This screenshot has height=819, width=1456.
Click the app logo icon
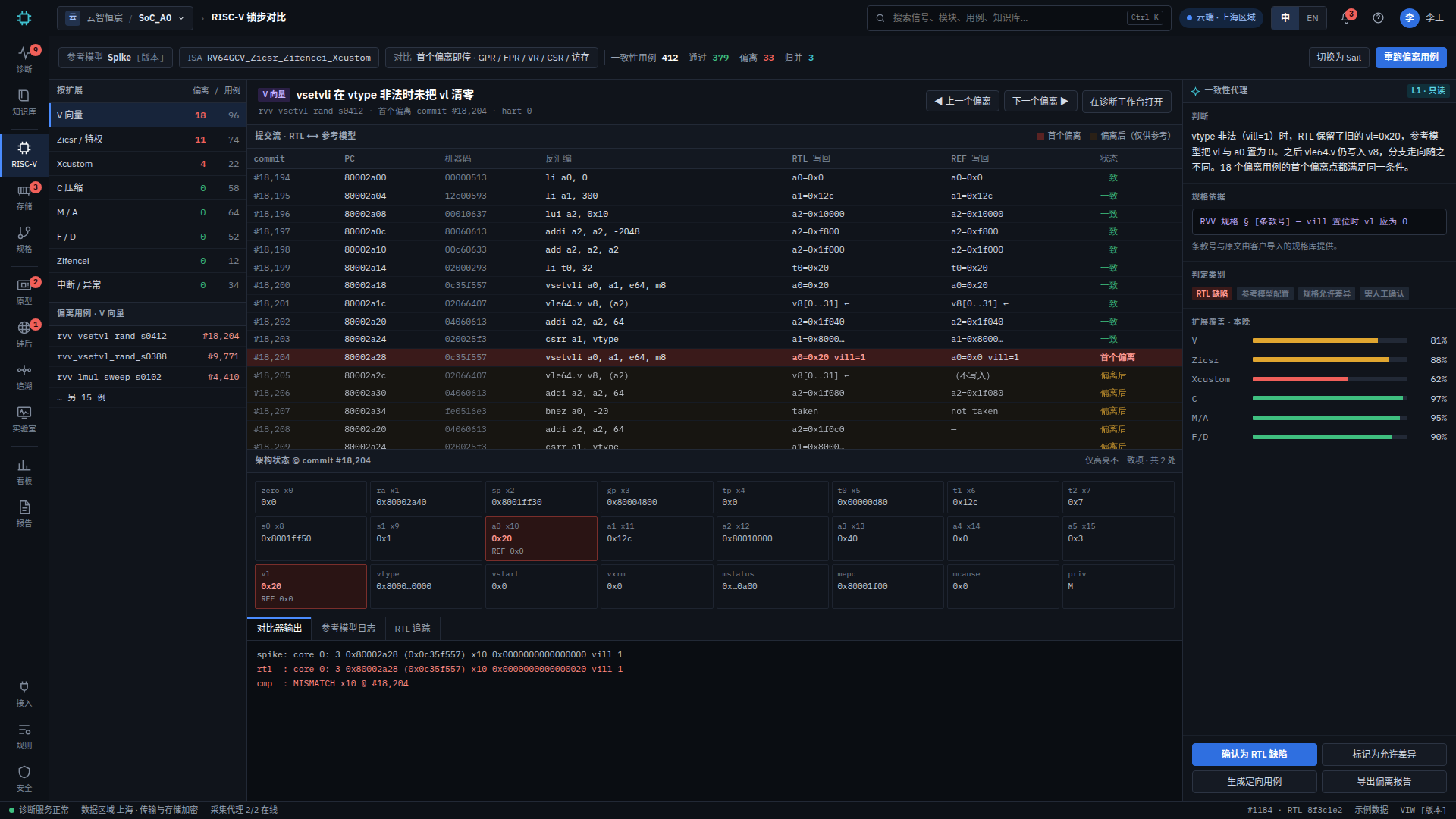pyautogui.click(x=24, y=17)
